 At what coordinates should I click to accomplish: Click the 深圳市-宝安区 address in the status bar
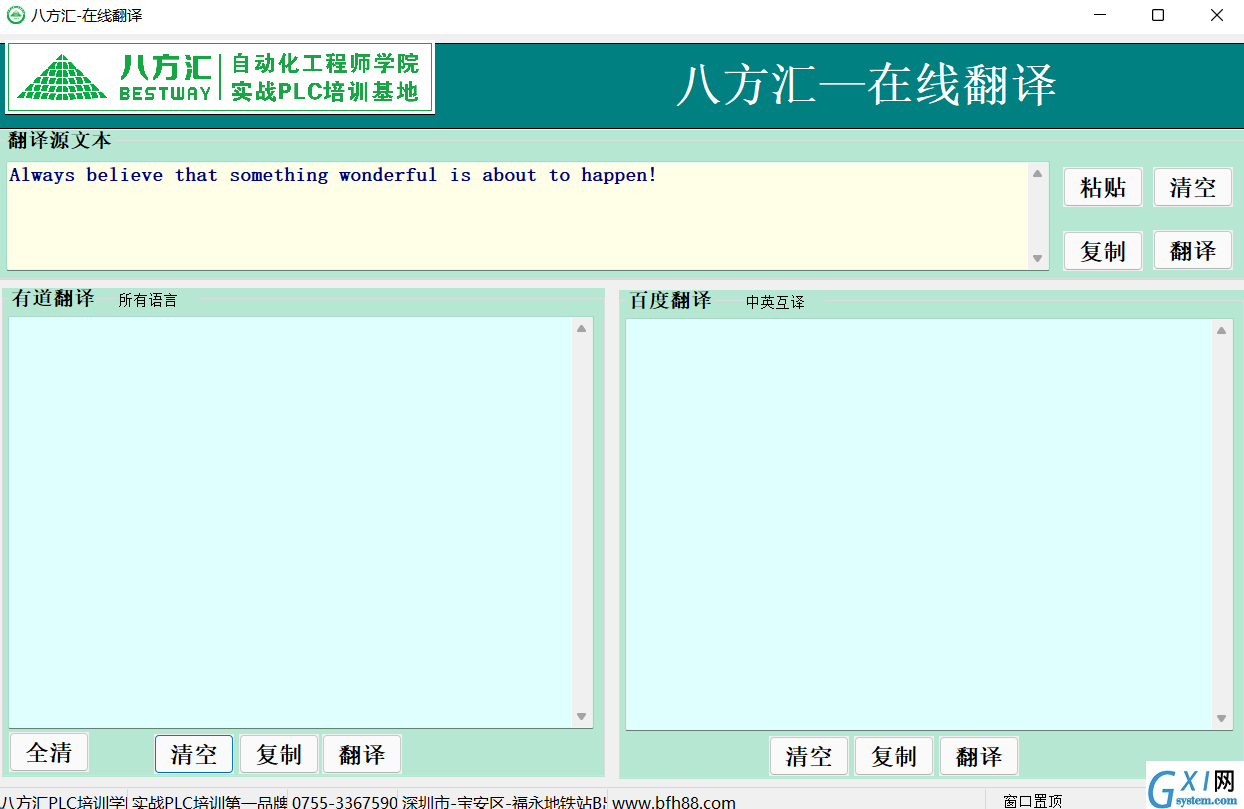coord(503,801)
